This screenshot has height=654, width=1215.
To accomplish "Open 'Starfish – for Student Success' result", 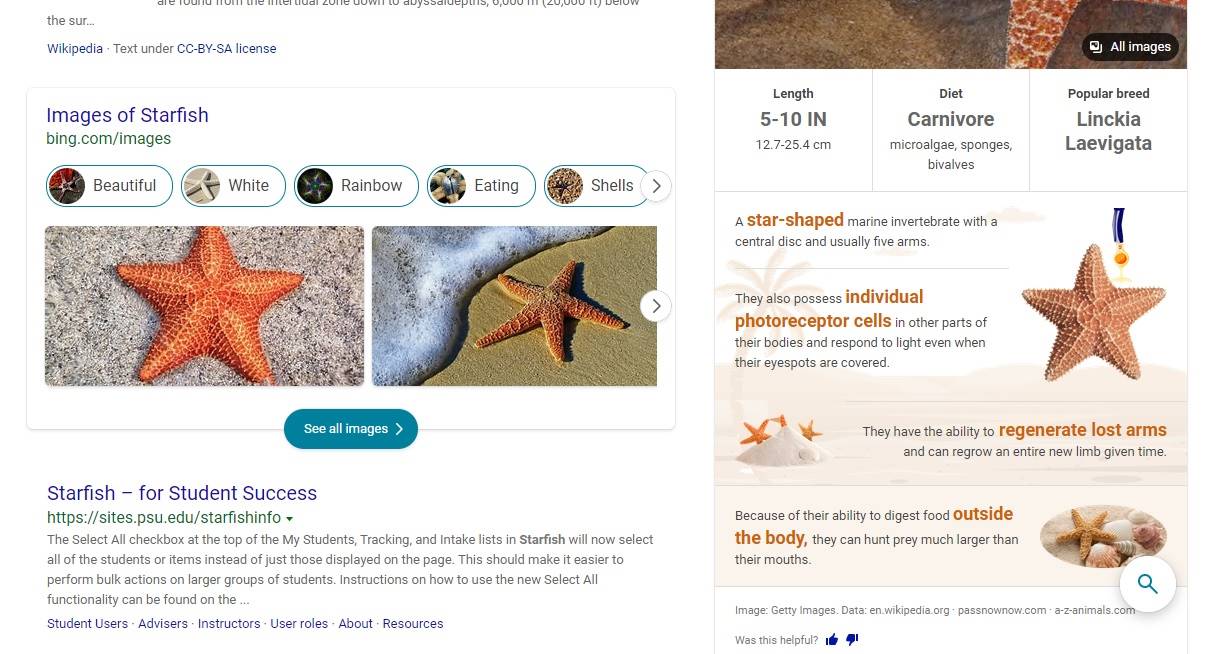I will pyautogui.click(x=181, y=493).
